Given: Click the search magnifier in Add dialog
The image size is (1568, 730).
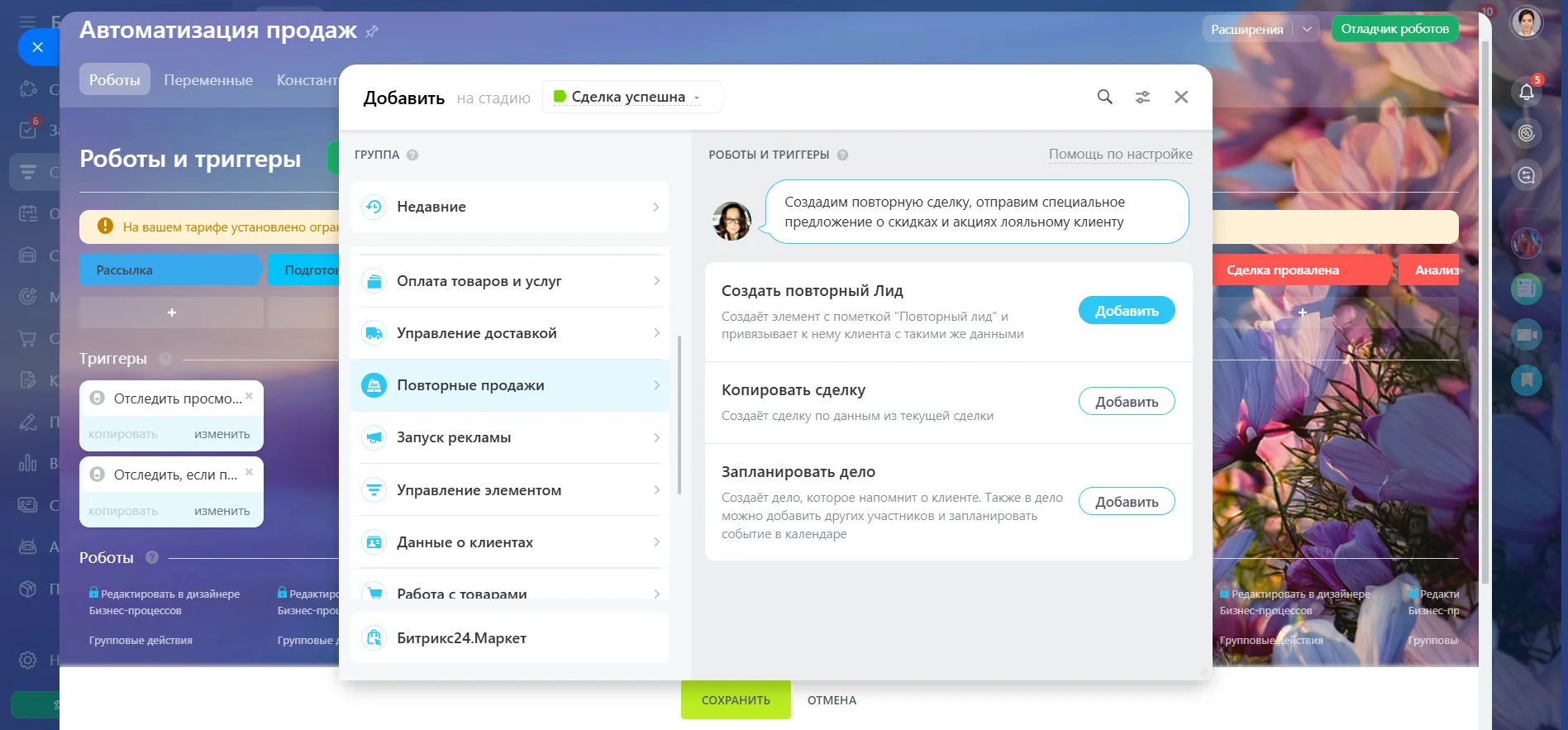Looking at the screenshot, I should 1104,97.
